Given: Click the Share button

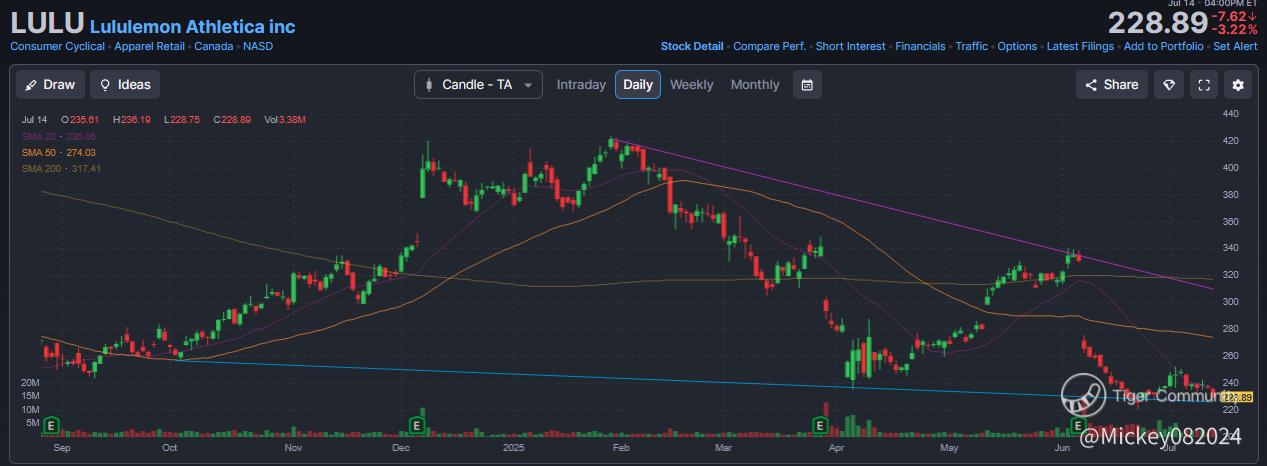Looking at the screenshot, I should coord(1112,85).
